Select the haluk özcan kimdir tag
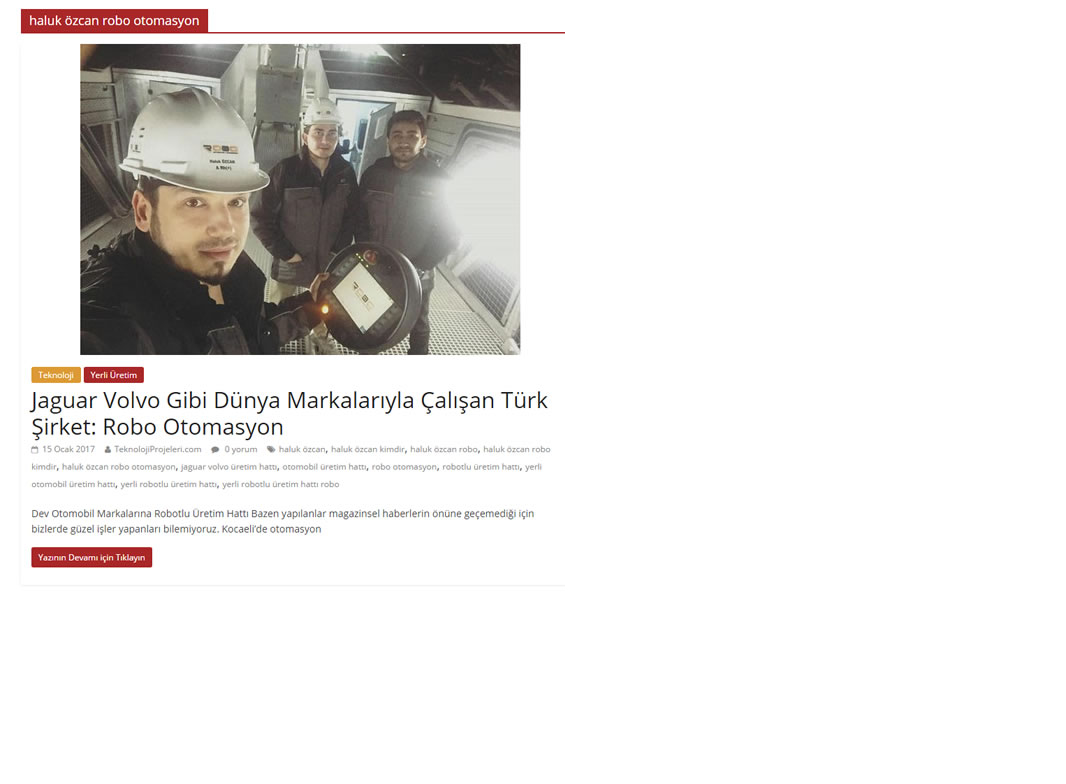Image resolution: width=1066 pixels, height=784 pixels. point(368,449)
